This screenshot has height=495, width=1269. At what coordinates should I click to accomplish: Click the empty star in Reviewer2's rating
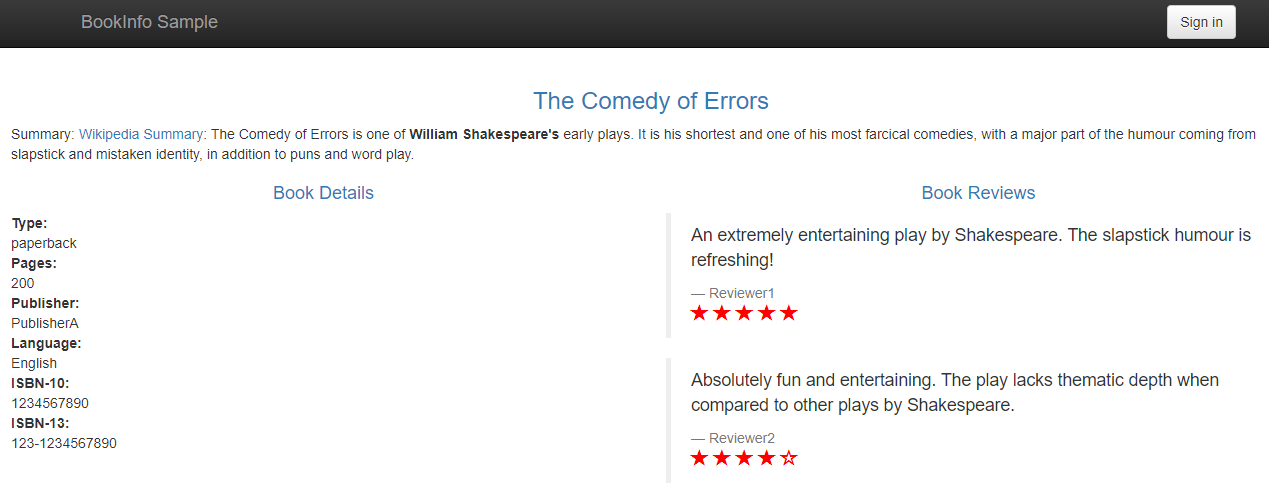point(788,459)
